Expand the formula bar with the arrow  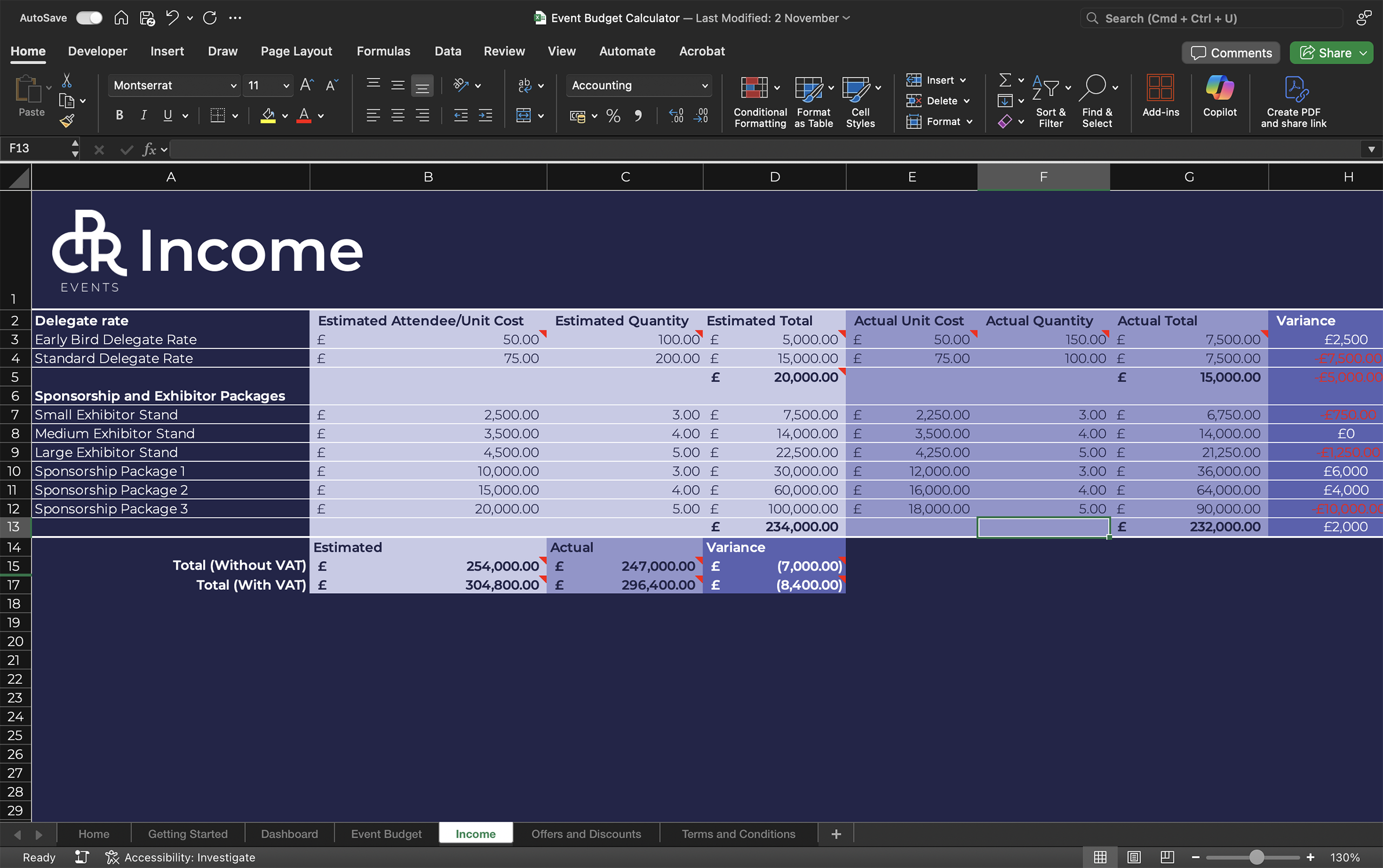point(1371,149)
